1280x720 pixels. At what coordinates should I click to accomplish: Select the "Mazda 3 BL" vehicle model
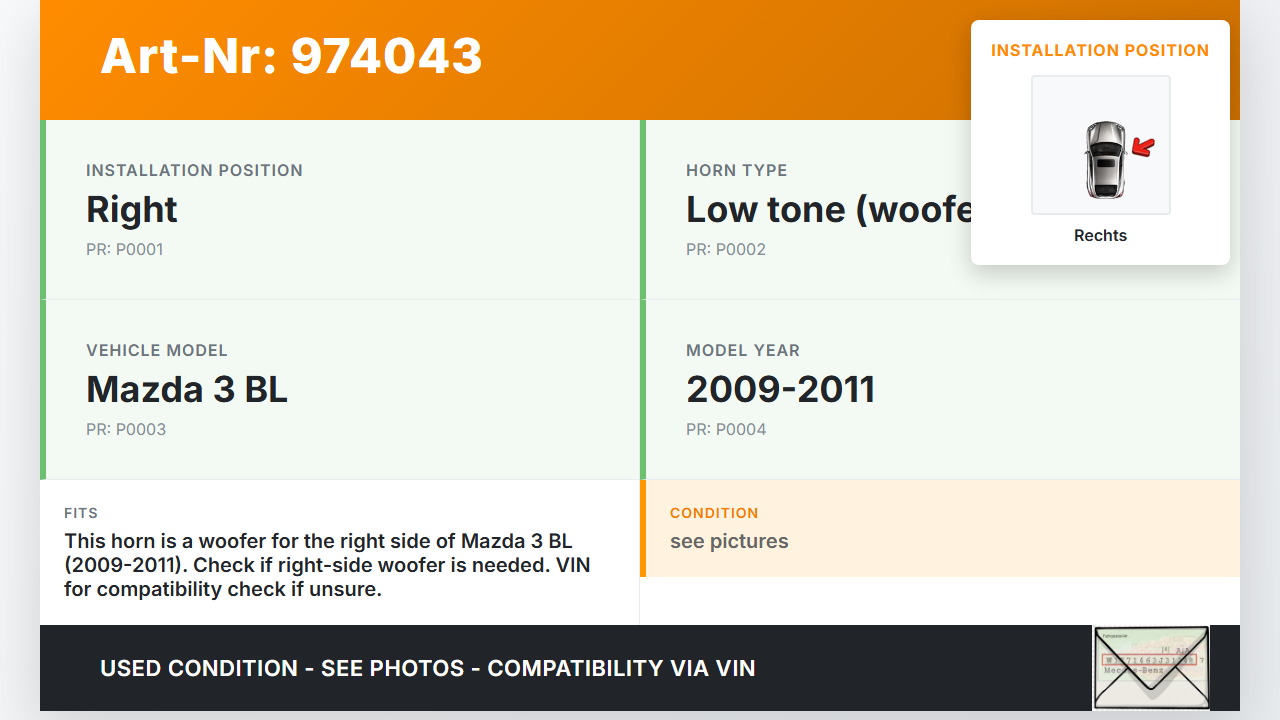pyautogui.click(x=187, y=390)
